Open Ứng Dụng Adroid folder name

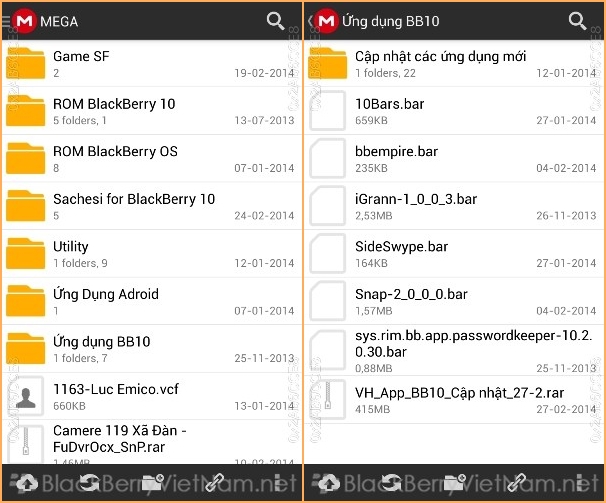[x=106, y=294]
